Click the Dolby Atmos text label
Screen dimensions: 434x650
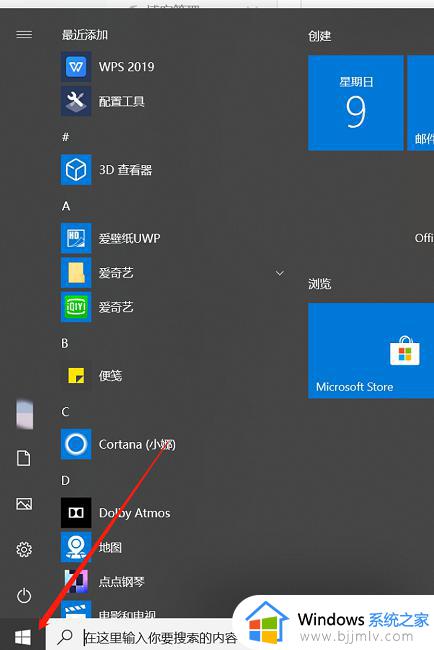tap(135, 513)
